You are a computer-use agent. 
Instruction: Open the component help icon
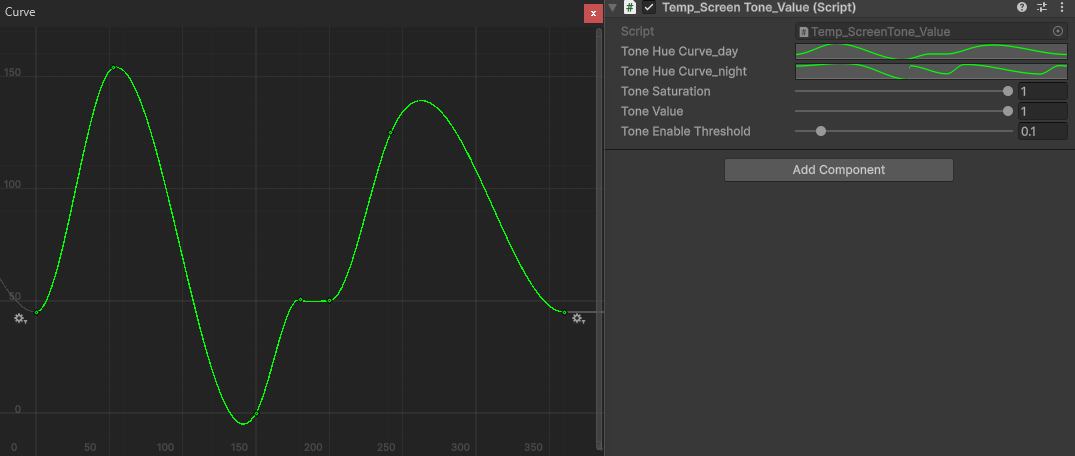coord(1022,8)
